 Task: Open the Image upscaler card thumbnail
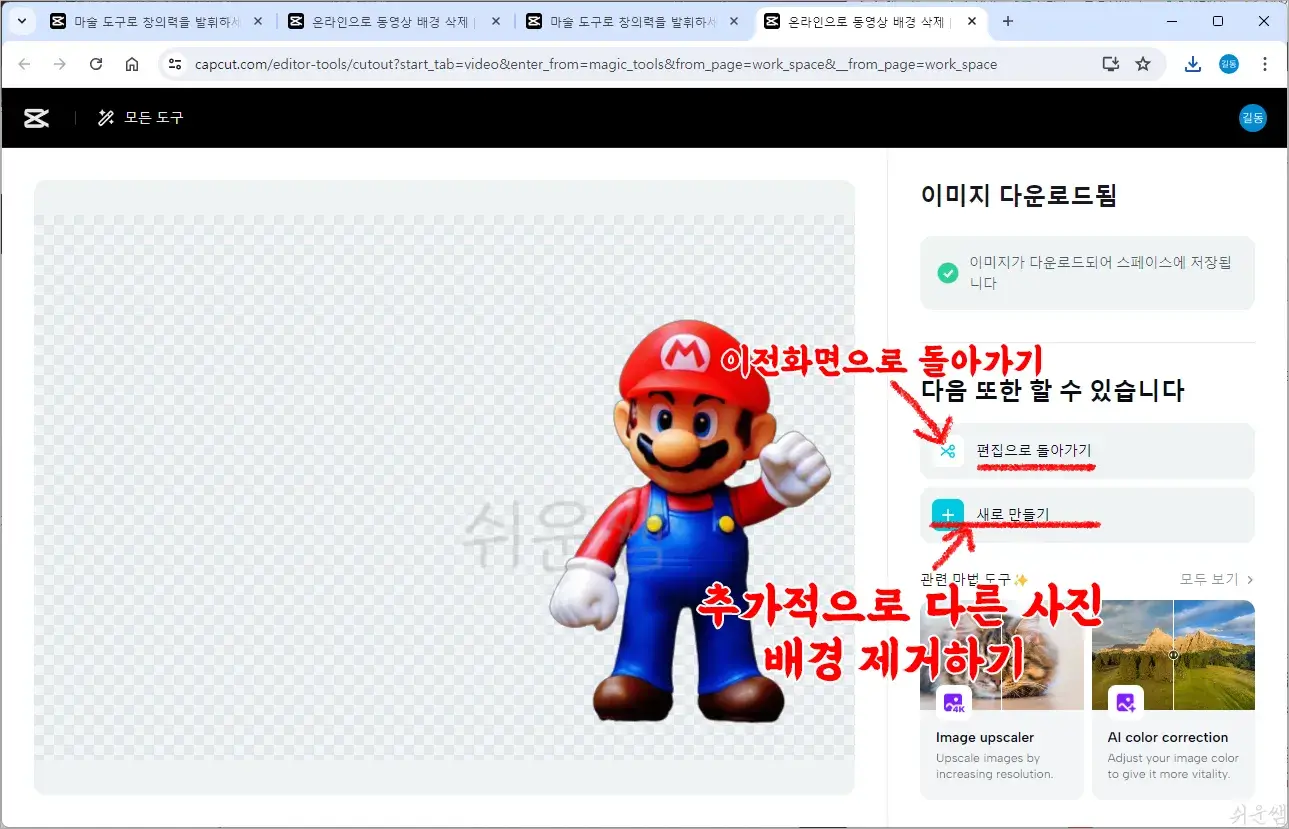pos(1002,655)
